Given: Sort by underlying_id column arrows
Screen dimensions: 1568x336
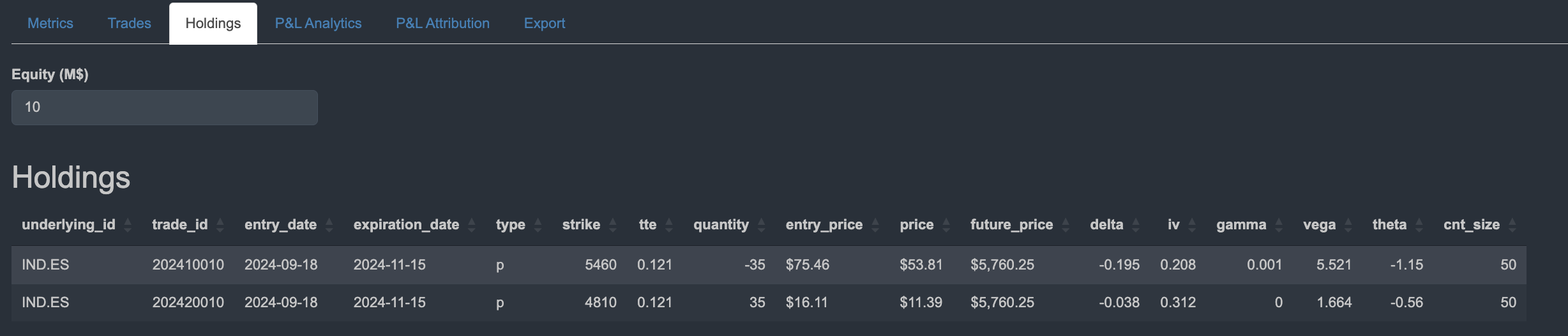Looking at the screenshot, I should (128, 225).
